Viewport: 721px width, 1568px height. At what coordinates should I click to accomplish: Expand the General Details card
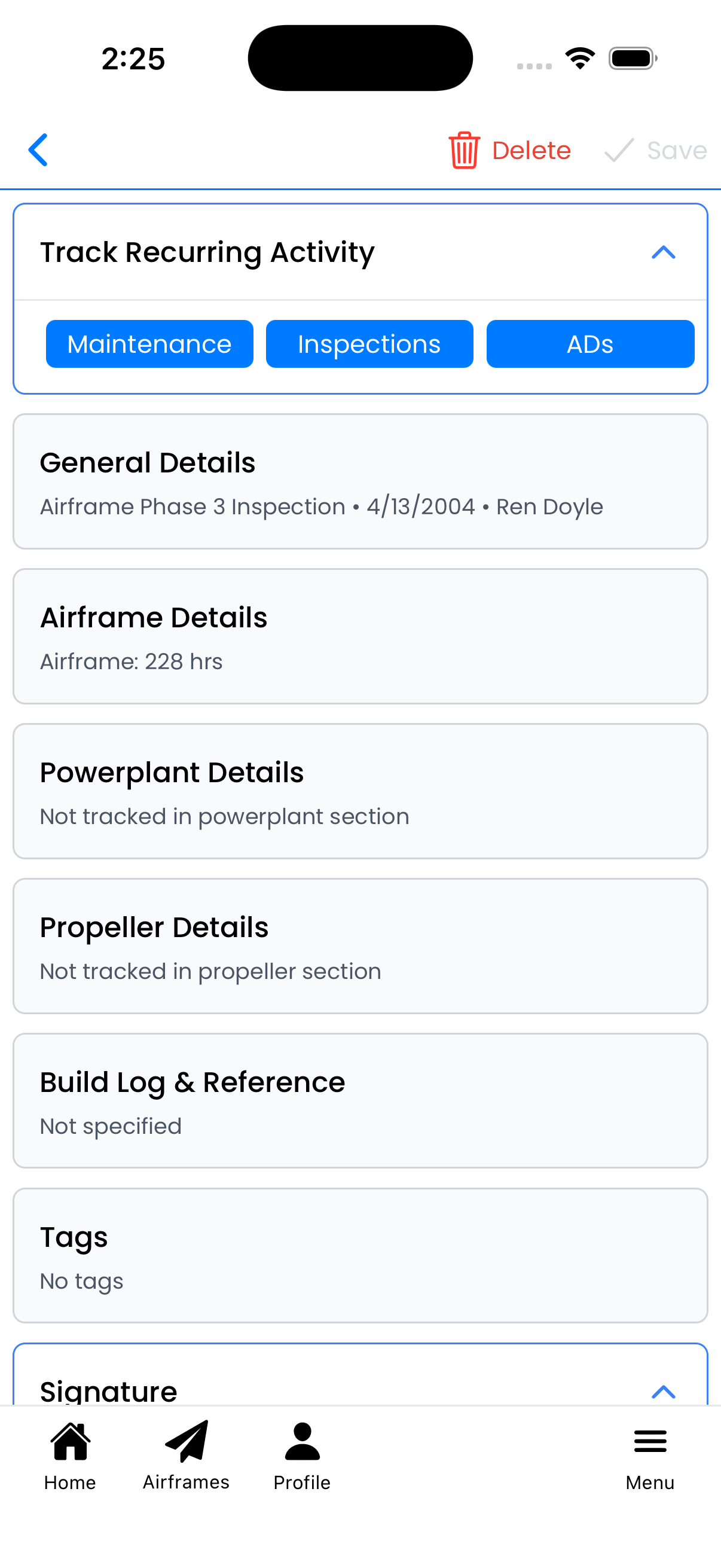point(360,481)
